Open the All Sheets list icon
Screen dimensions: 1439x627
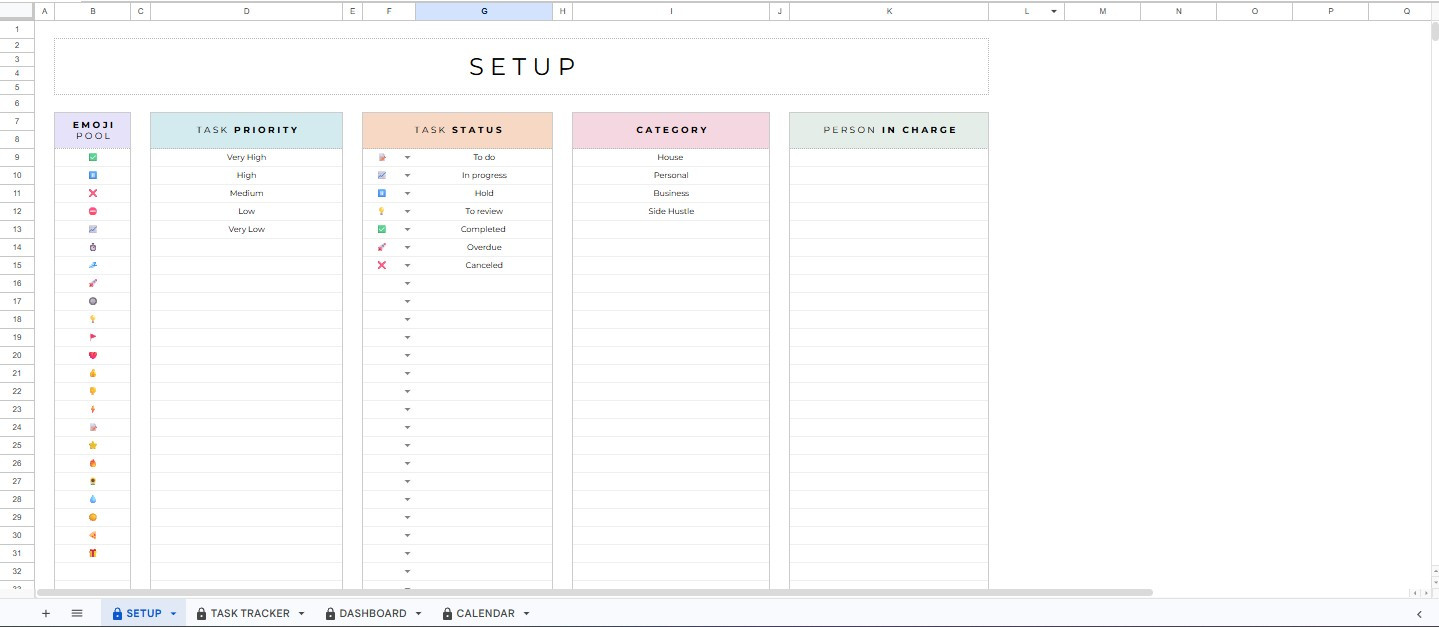77,613
